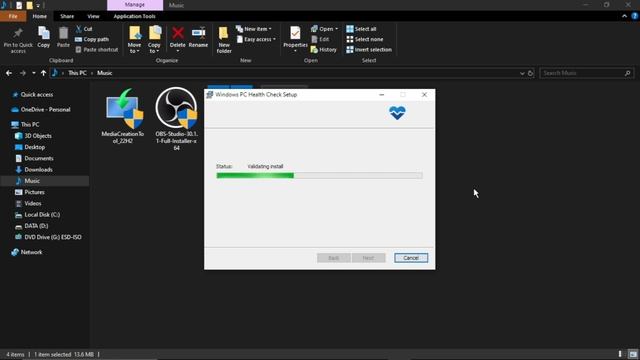Click Edit in the Open group
The height and width of the screenshot is (360, 640).
click(x=320, y=39)
